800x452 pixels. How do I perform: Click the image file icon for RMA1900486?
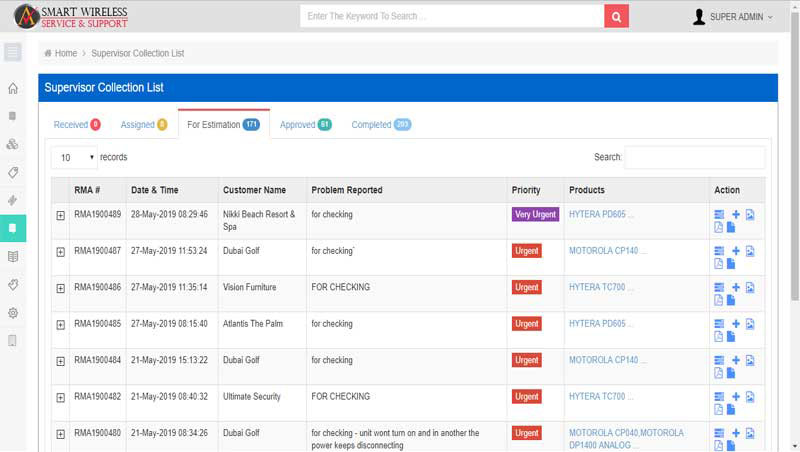[x=750, y=287]
